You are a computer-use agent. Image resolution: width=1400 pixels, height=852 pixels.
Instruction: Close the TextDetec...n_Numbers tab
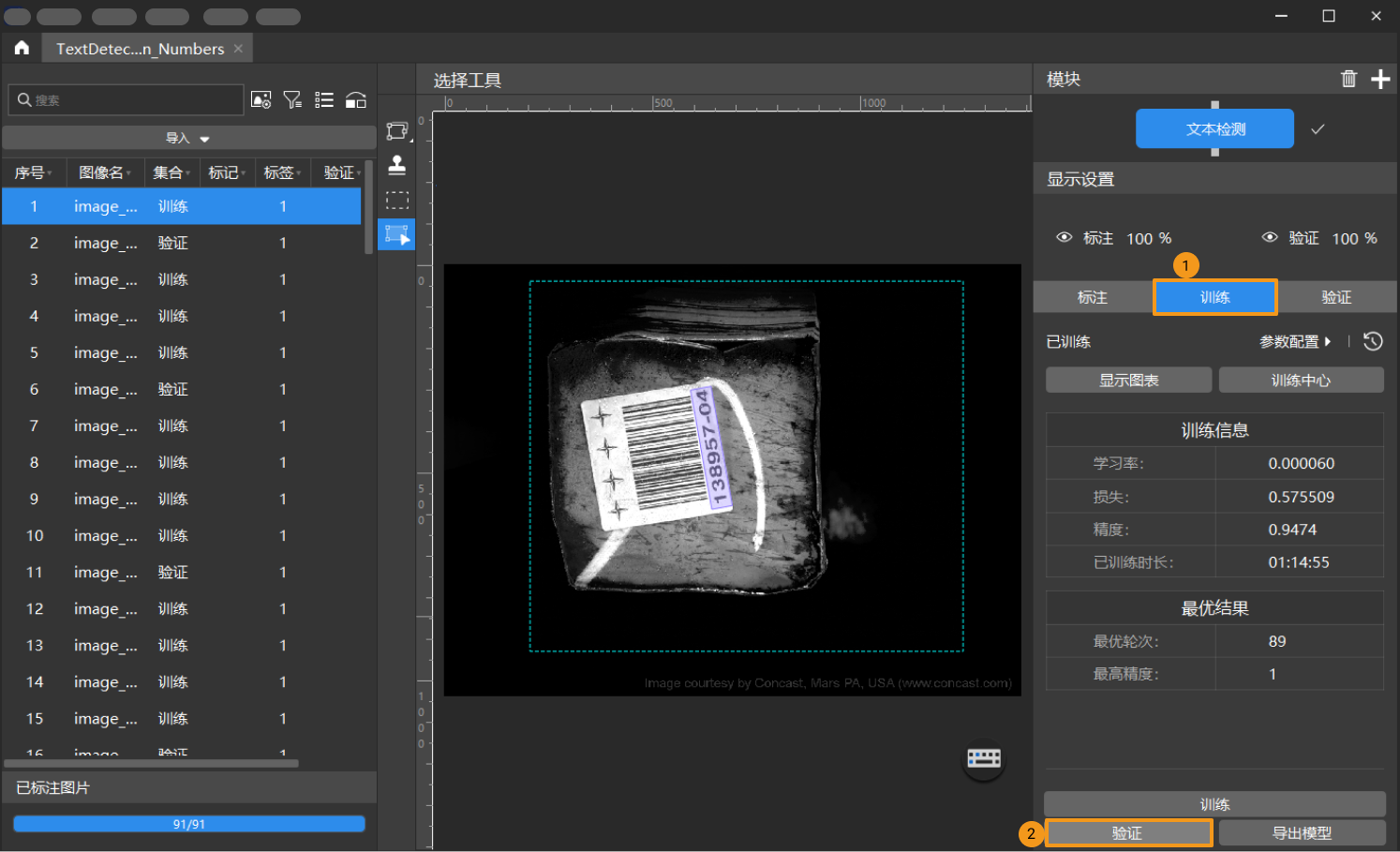pos(238,49)
